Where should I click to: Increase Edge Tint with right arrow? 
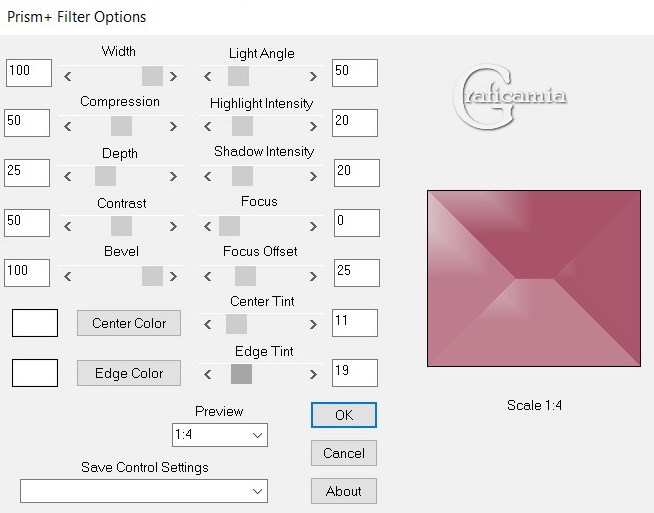313,374
